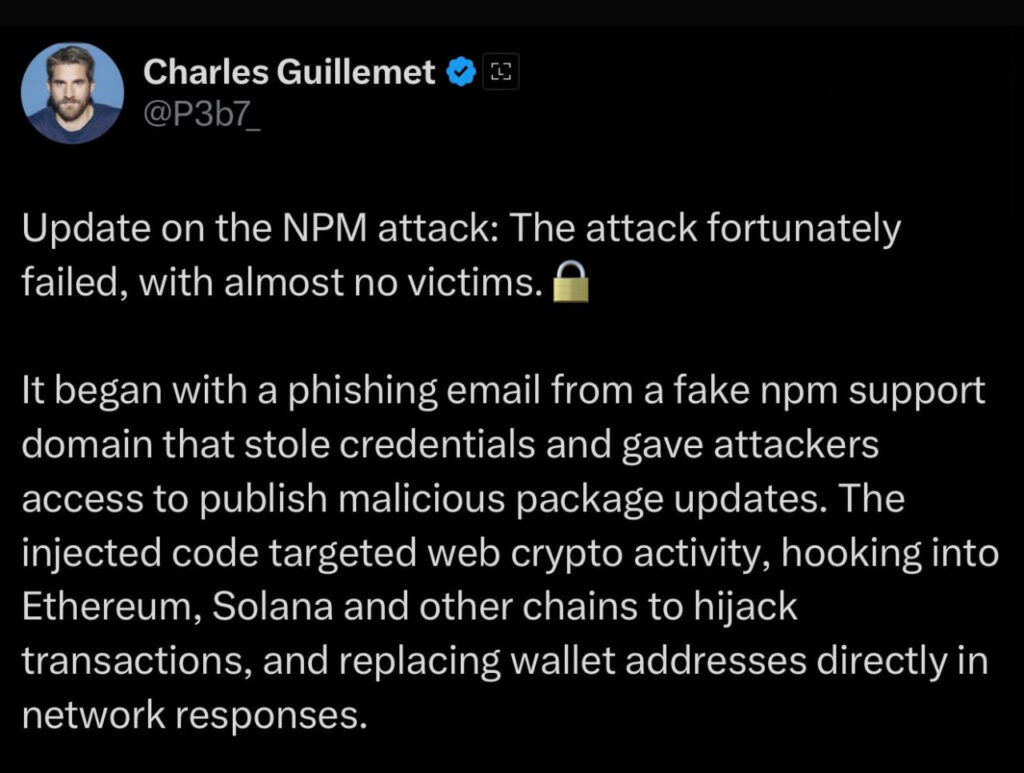
Task: Tap the lock symbol ending the first paragraph
Action: (568, 285)
